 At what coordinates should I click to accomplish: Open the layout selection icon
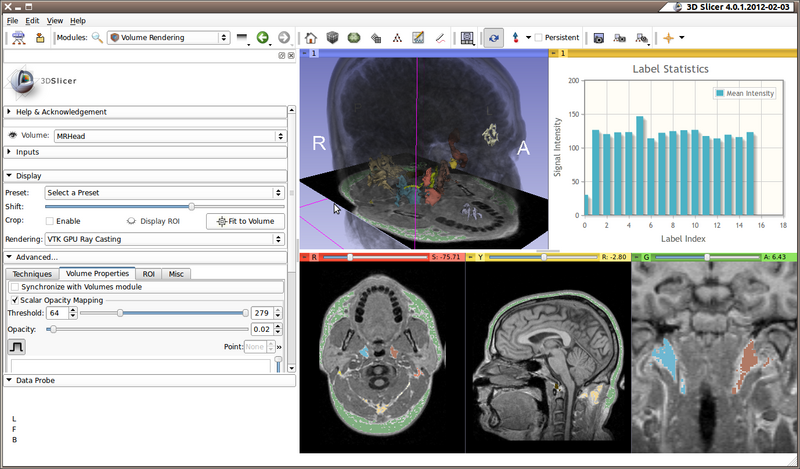pos(467,38)
